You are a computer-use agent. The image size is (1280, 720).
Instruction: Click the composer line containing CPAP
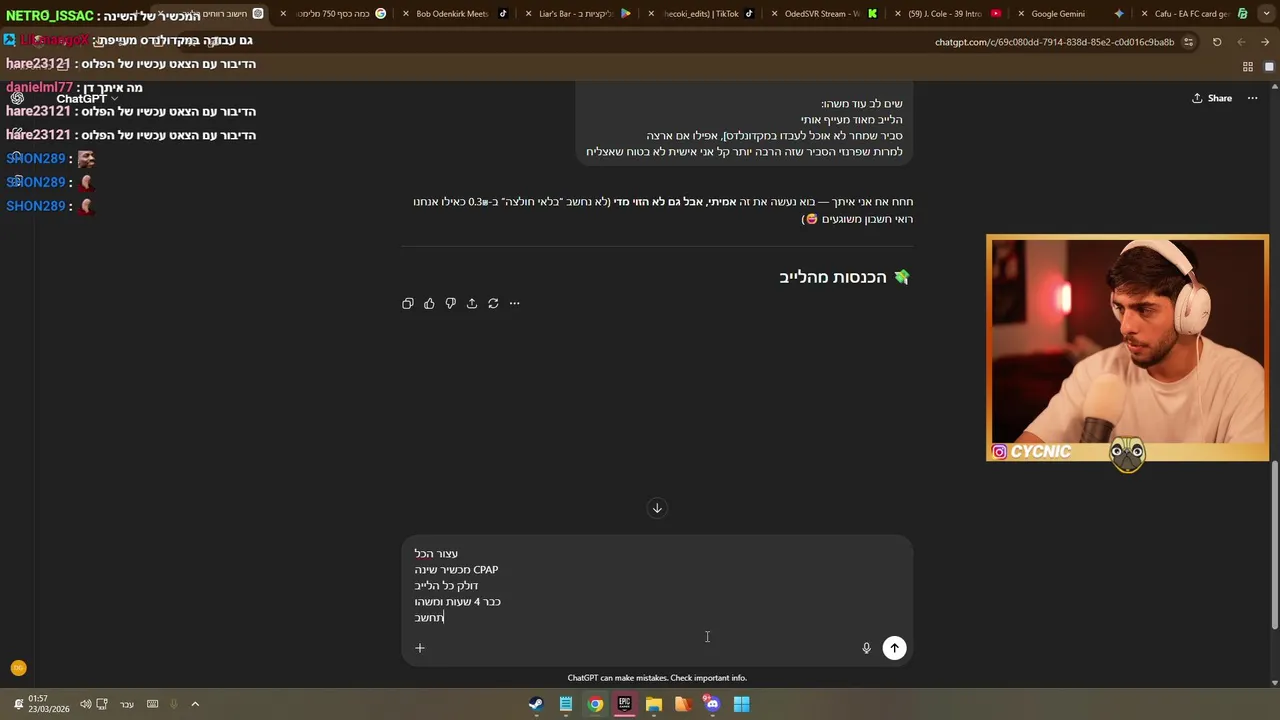click(x=456, y=569)
